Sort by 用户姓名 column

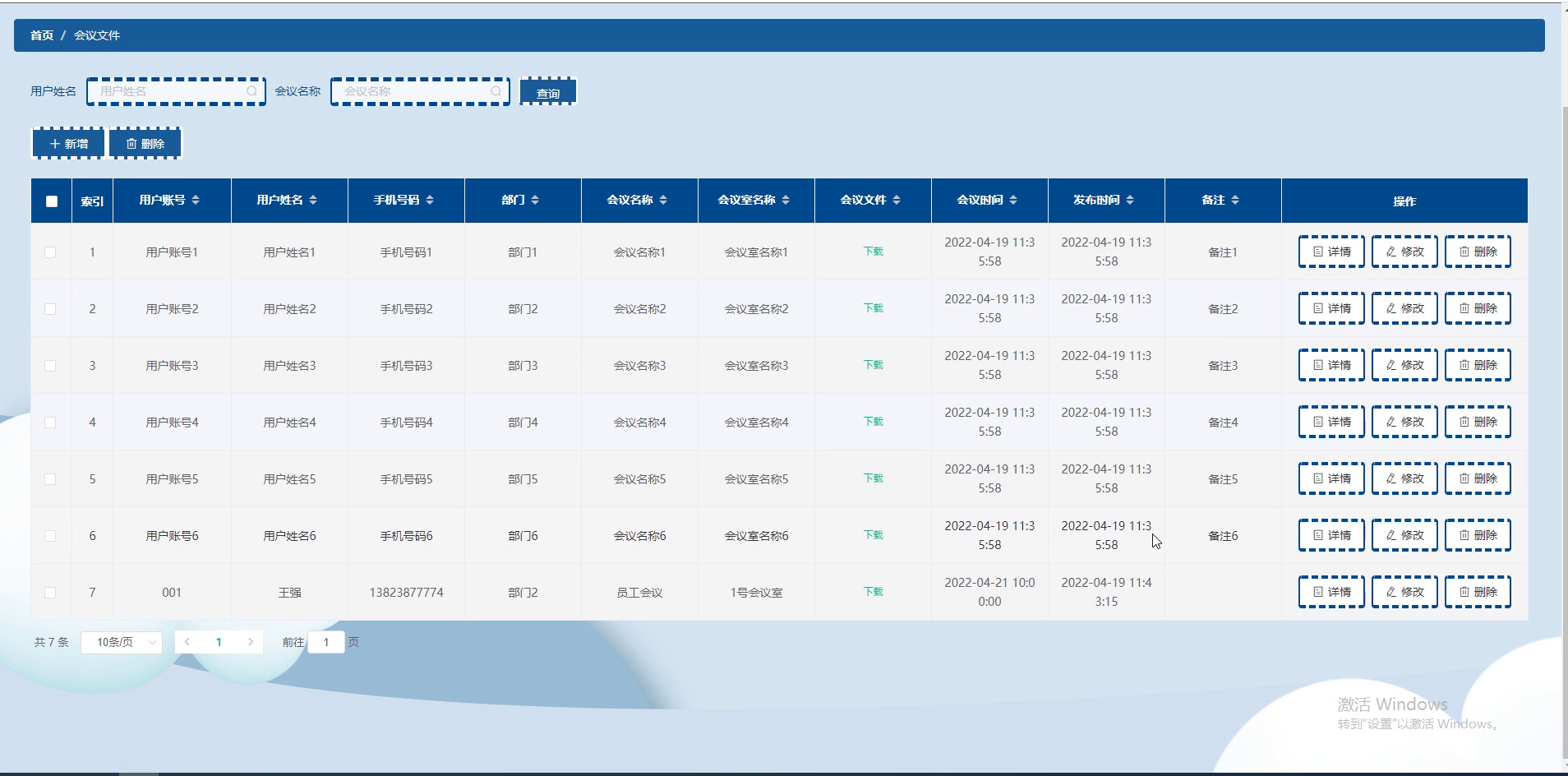tap(313, 200)
